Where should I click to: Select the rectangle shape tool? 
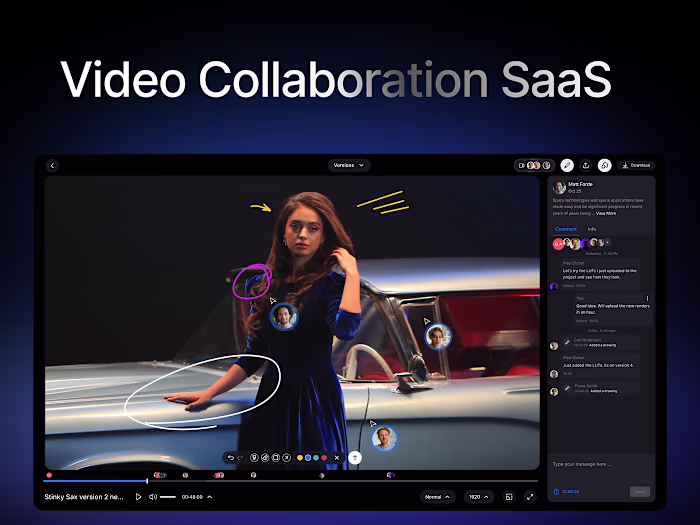pyautogui.click(x=275, y=458)
